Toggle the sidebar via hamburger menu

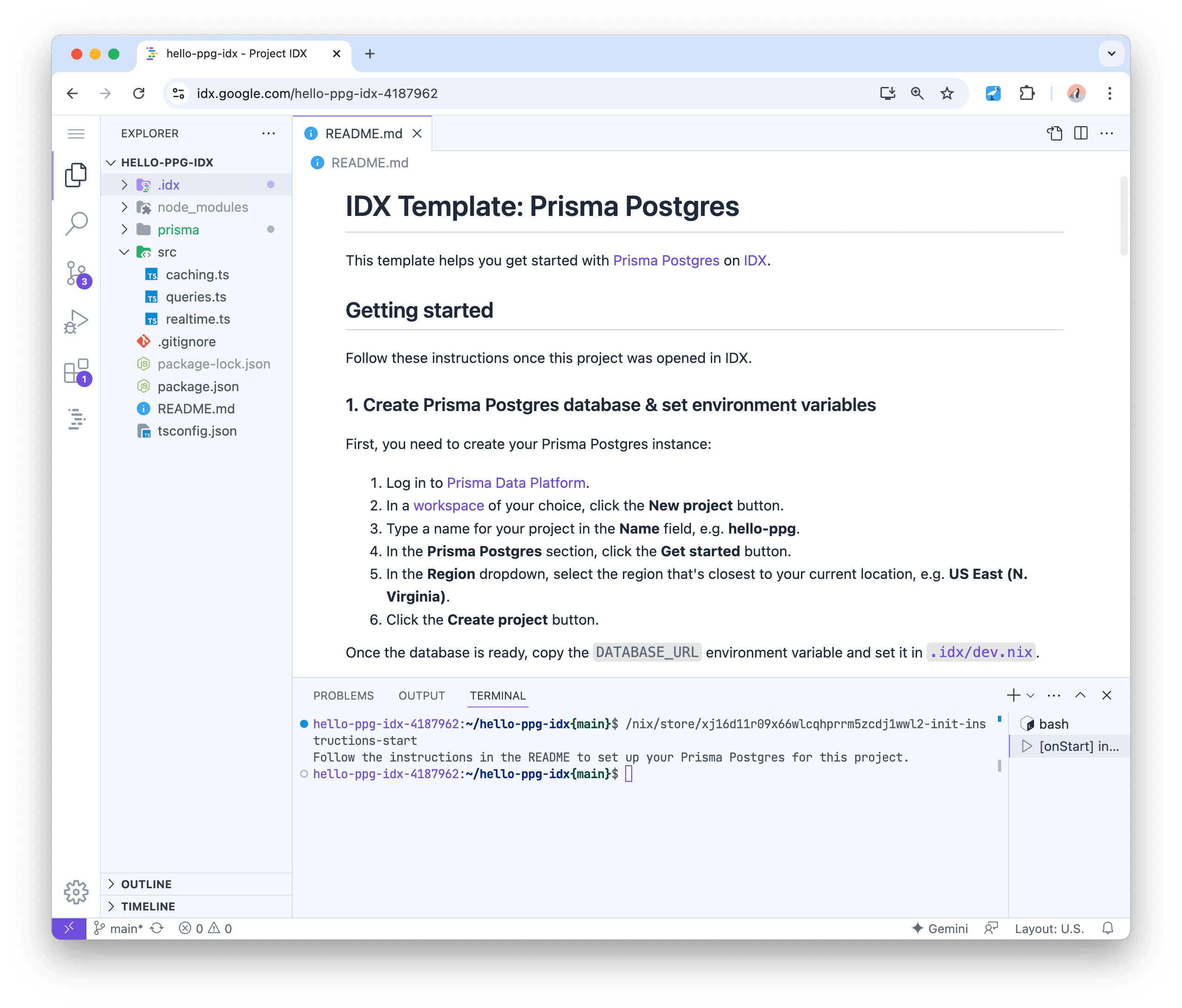[77, 133]
